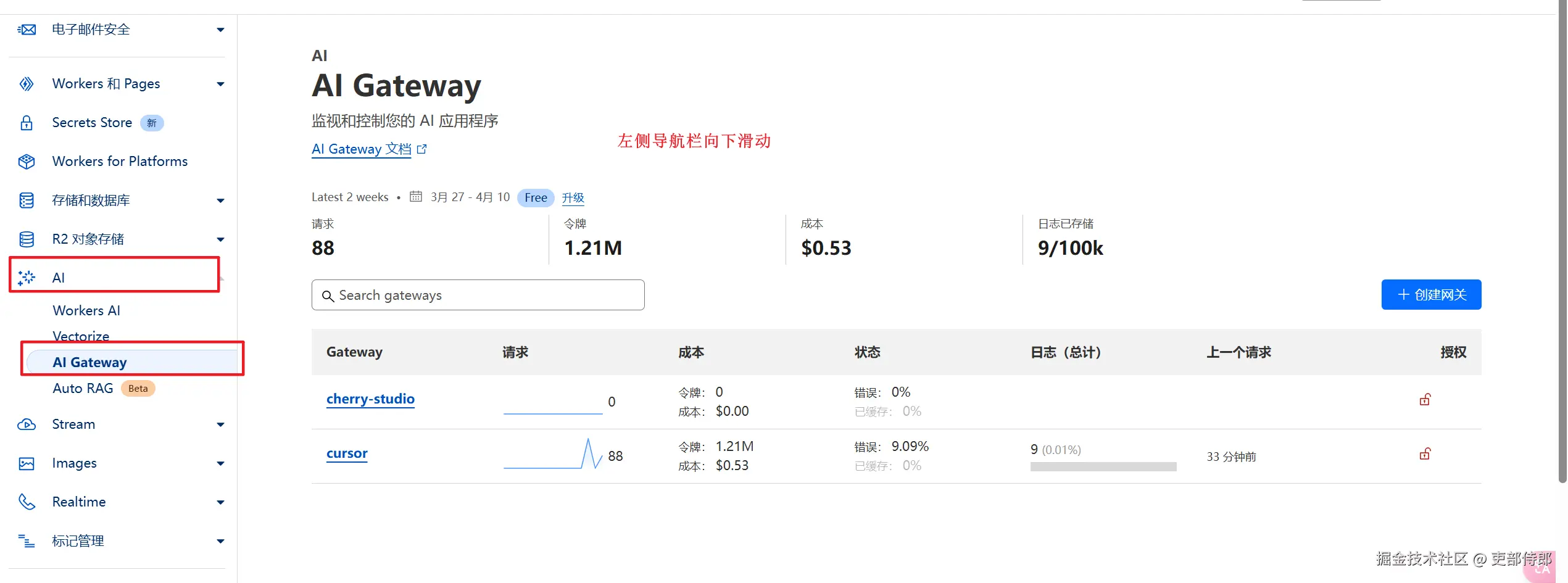Click the 创建网关 button
This screenshot has height=583, width=1568.
(x=1431, y=295)
